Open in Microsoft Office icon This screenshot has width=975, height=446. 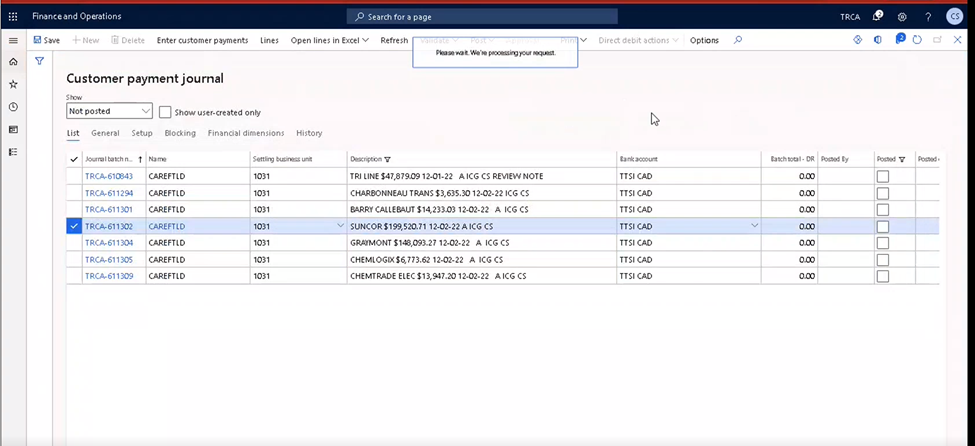pos(877,40)
